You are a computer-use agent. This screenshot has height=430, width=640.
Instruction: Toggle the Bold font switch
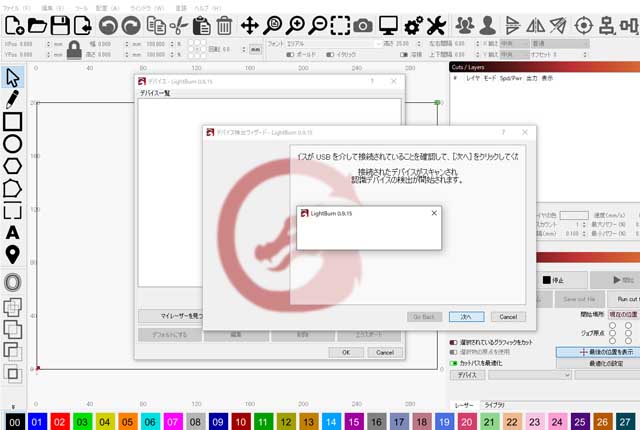pyautogui.click(x=290, y=54)
